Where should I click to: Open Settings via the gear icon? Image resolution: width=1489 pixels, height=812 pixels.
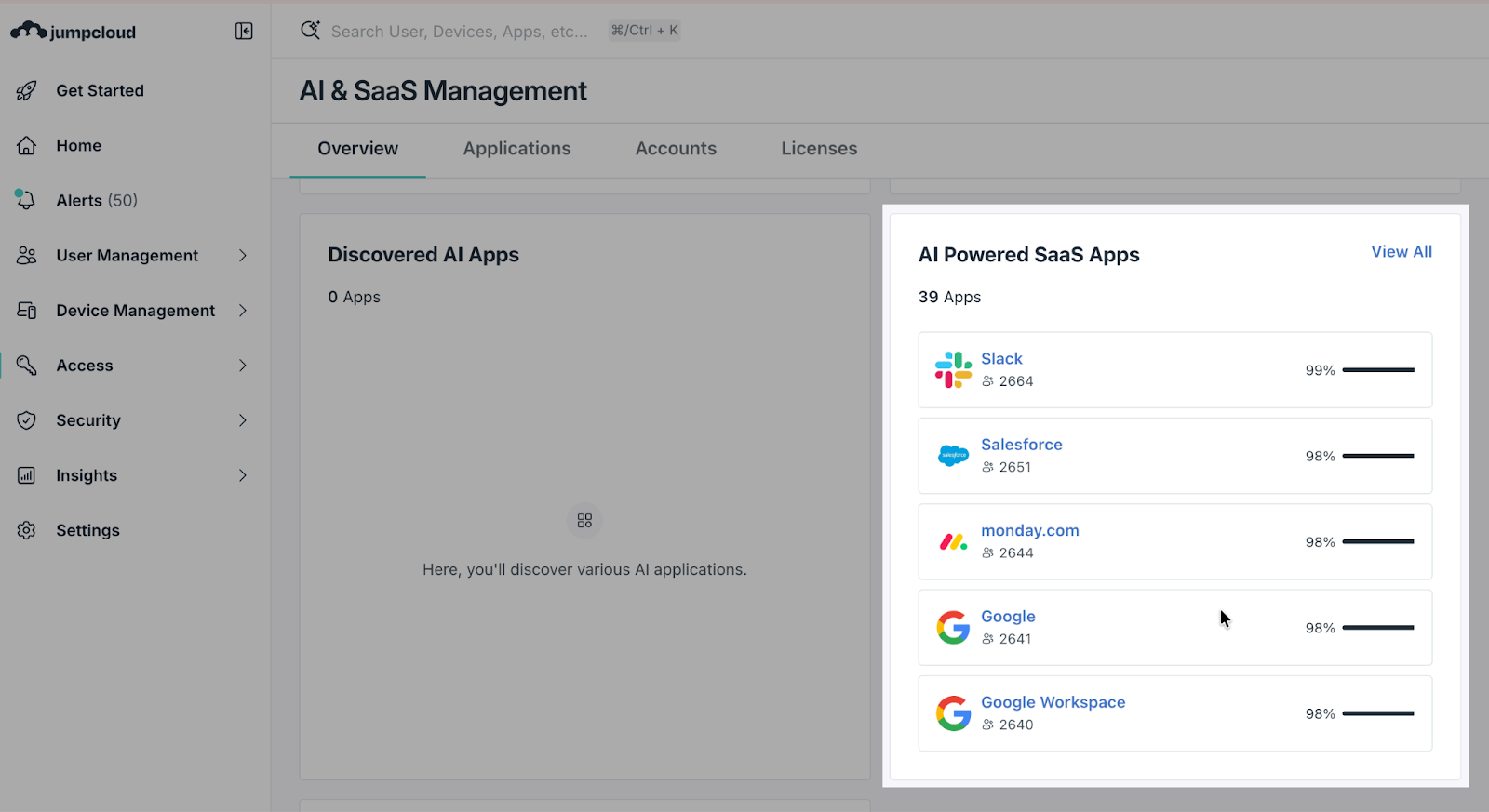pos(27,530)
